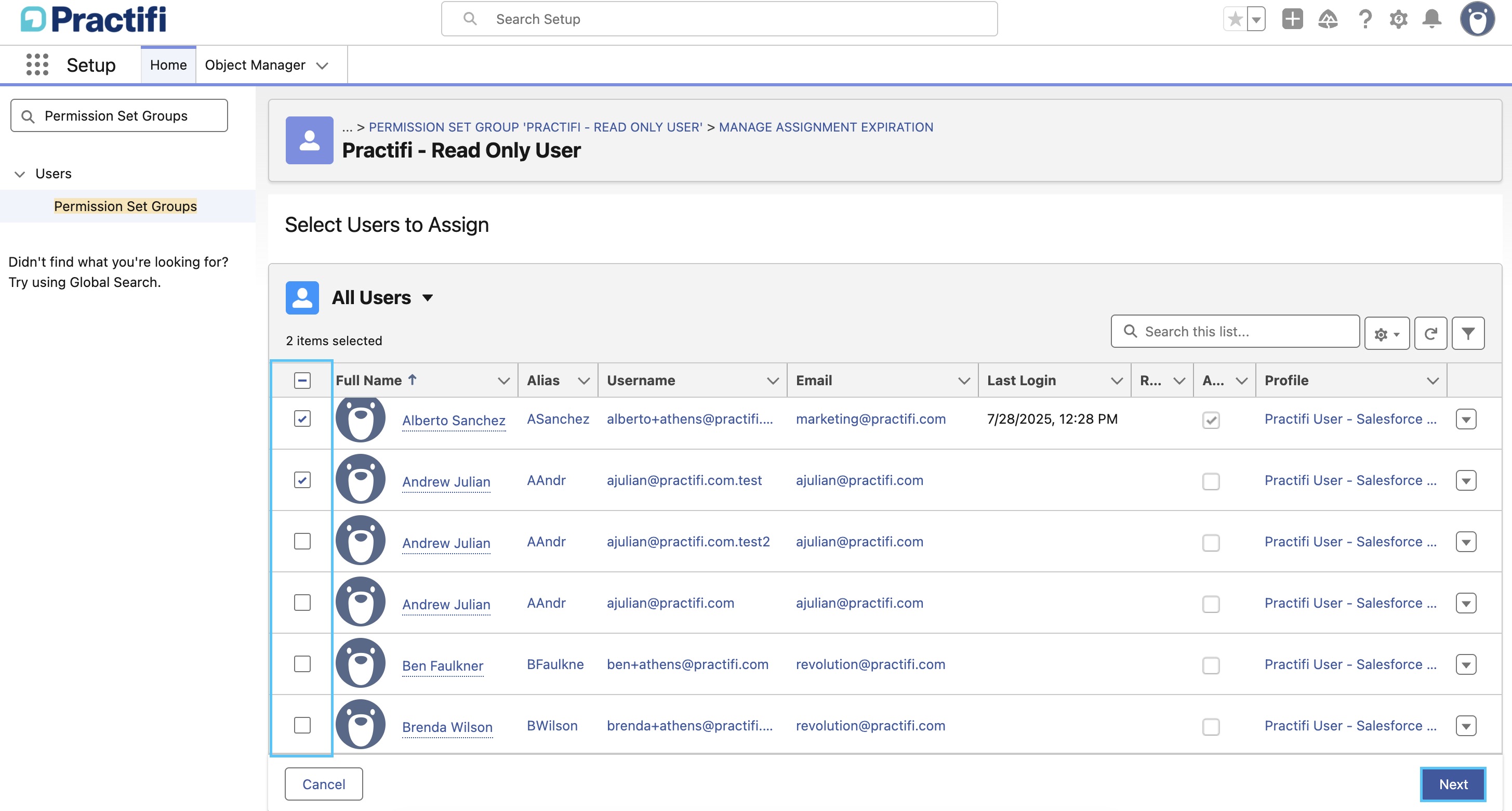Click the magnifier icon in Search Setup
1512x811 pixels.
click(x=470, y=19)
